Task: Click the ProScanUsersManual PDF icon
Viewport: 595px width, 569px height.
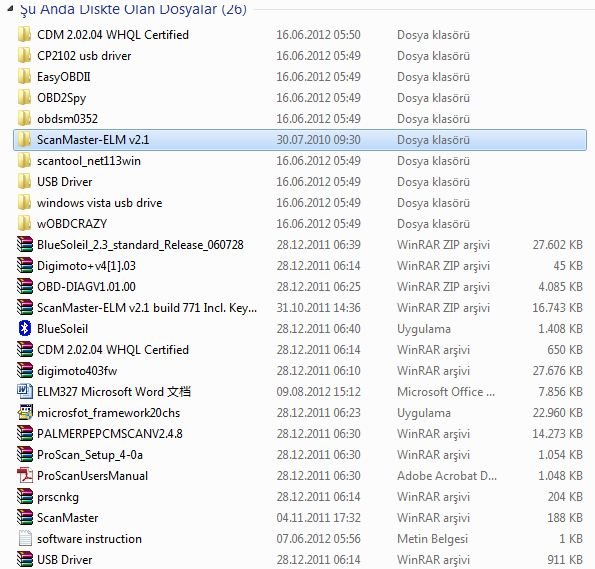Action: coord(25,475)
